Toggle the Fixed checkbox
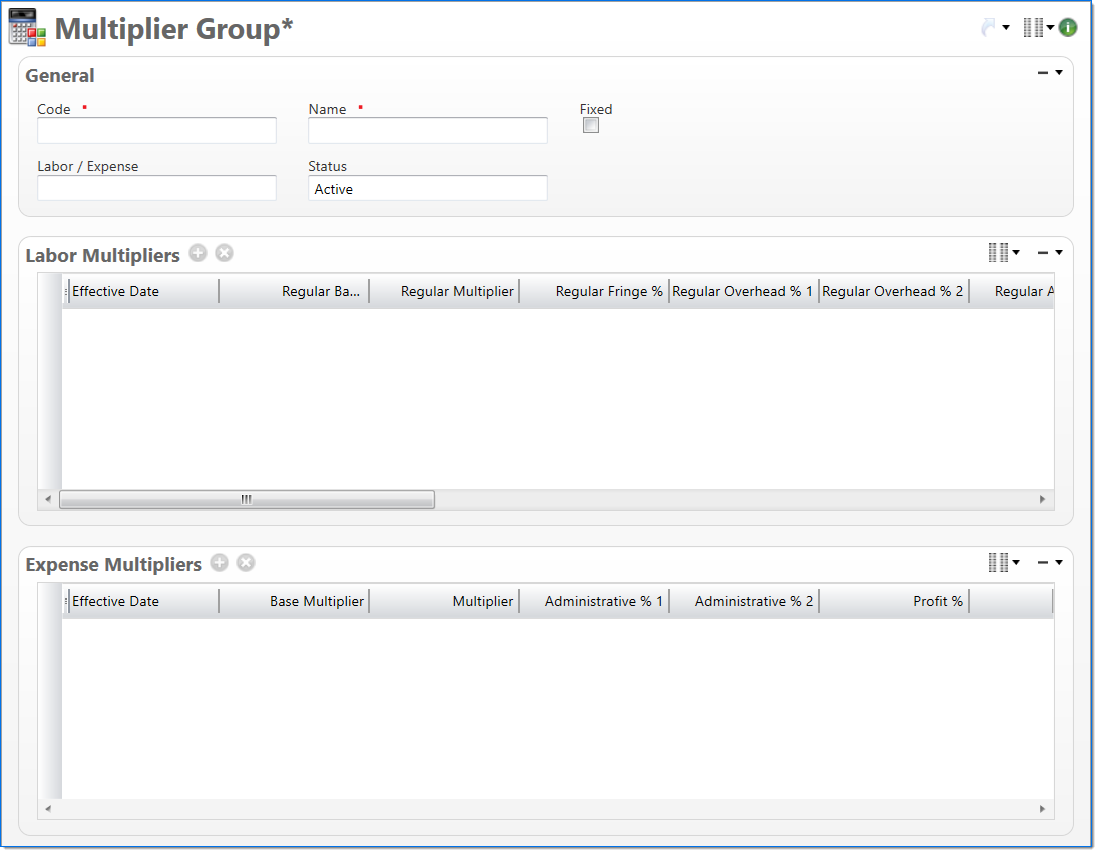Image resolution: width=1098 pixels, height=853 pixels. [591, 126]
